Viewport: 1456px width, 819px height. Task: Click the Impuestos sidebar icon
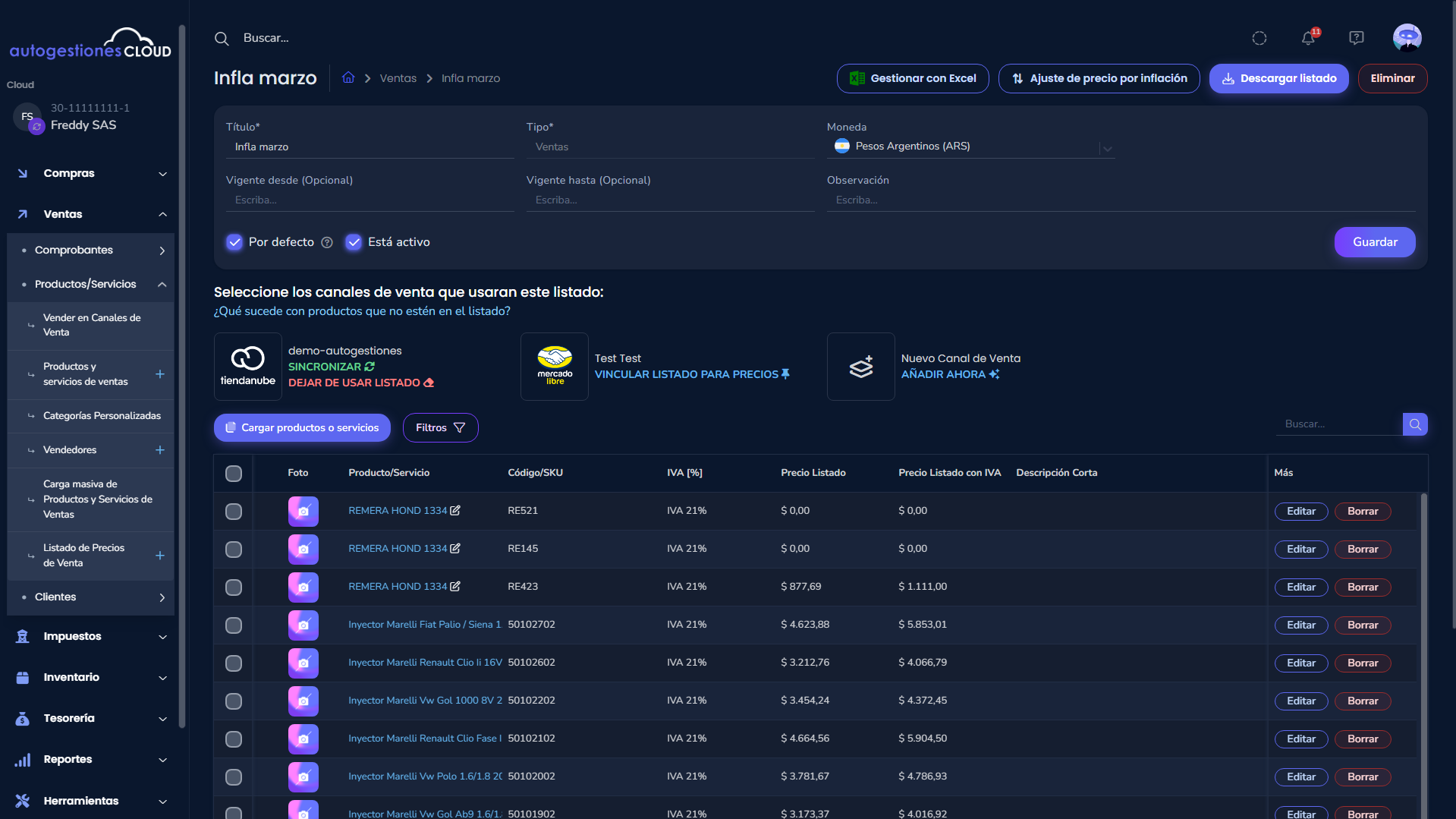[x=23, y=636]
